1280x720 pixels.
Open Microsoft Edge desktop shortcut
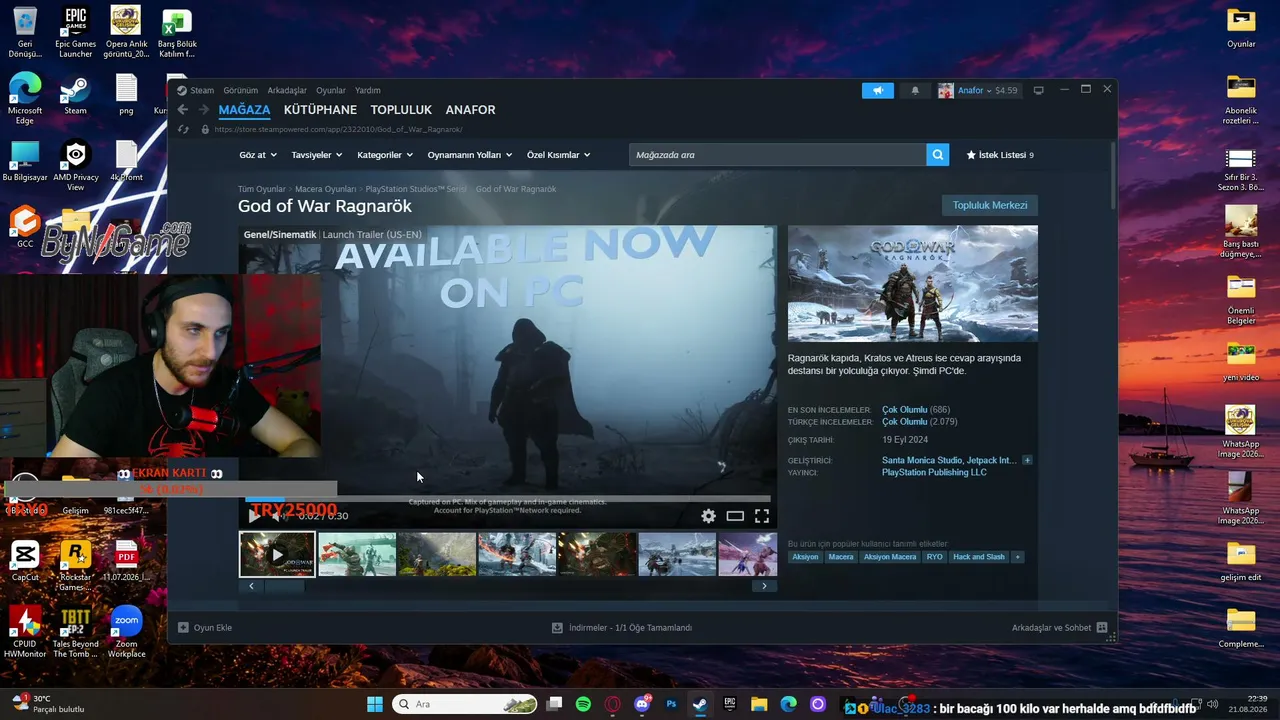[25, 99]
